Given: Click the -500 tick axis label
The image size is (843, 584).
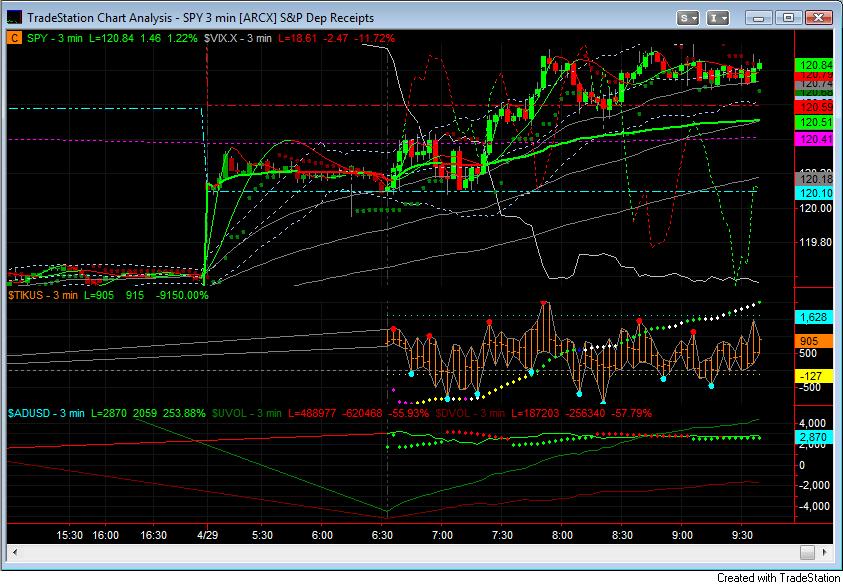Looking at the screenshot, I should (x=811, y=387).
